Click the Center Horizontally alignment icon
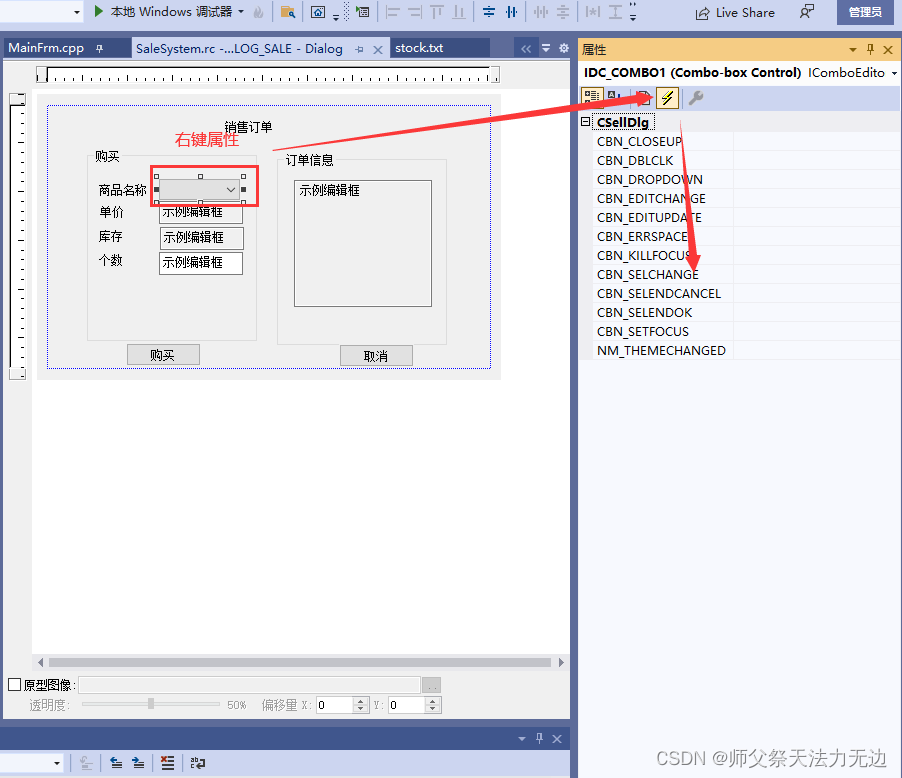The image size is (902, 778). pyautogui.click(x=510, y=13)
